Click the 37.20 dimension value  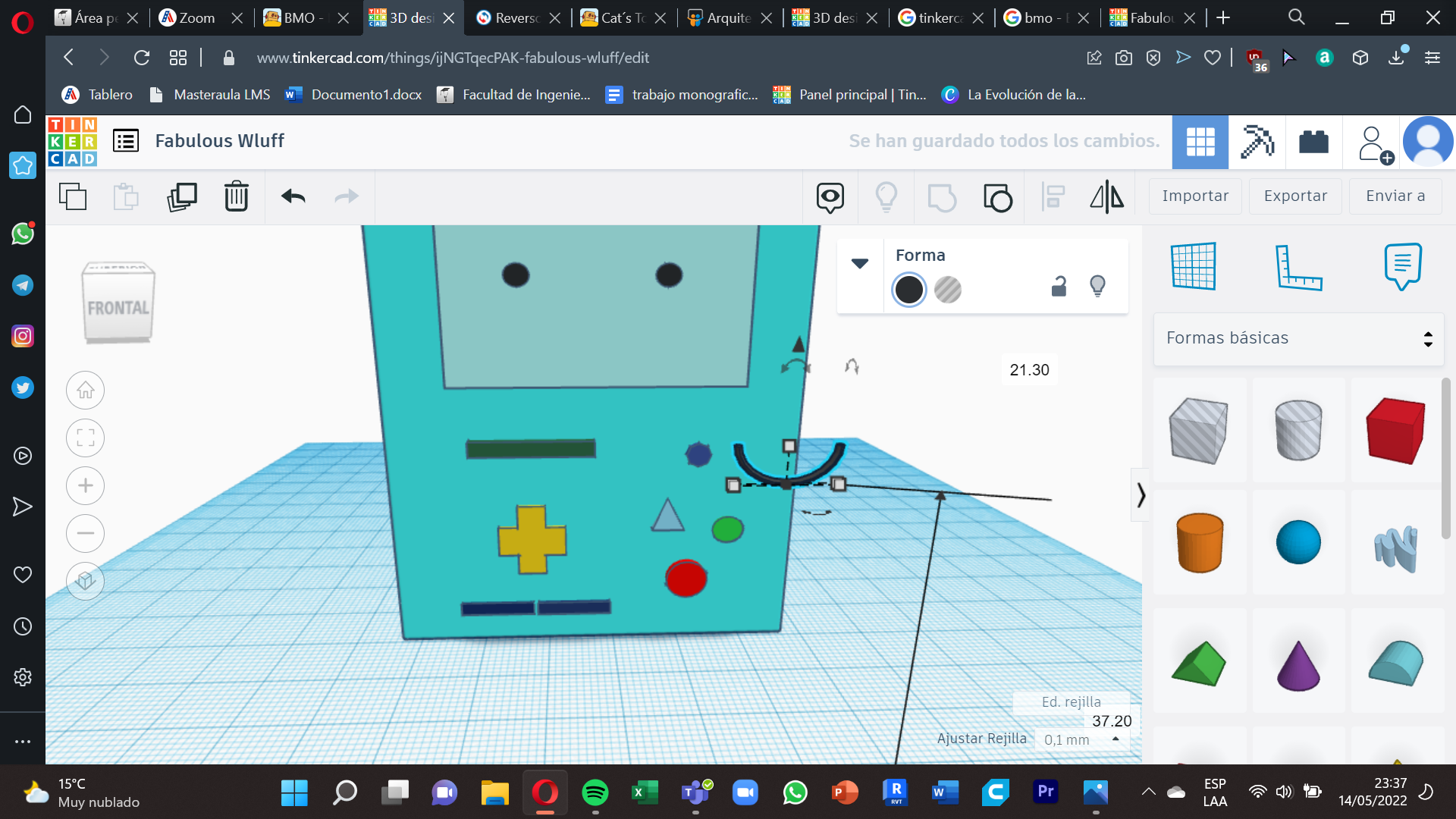pyautogui.click(x=1112, y=721)
